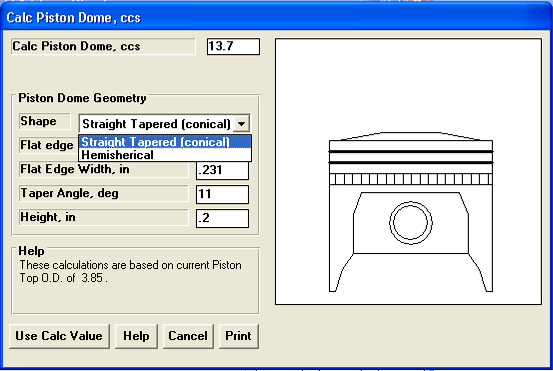
Task: Click the Flat edge label
Action: [47, 145]
